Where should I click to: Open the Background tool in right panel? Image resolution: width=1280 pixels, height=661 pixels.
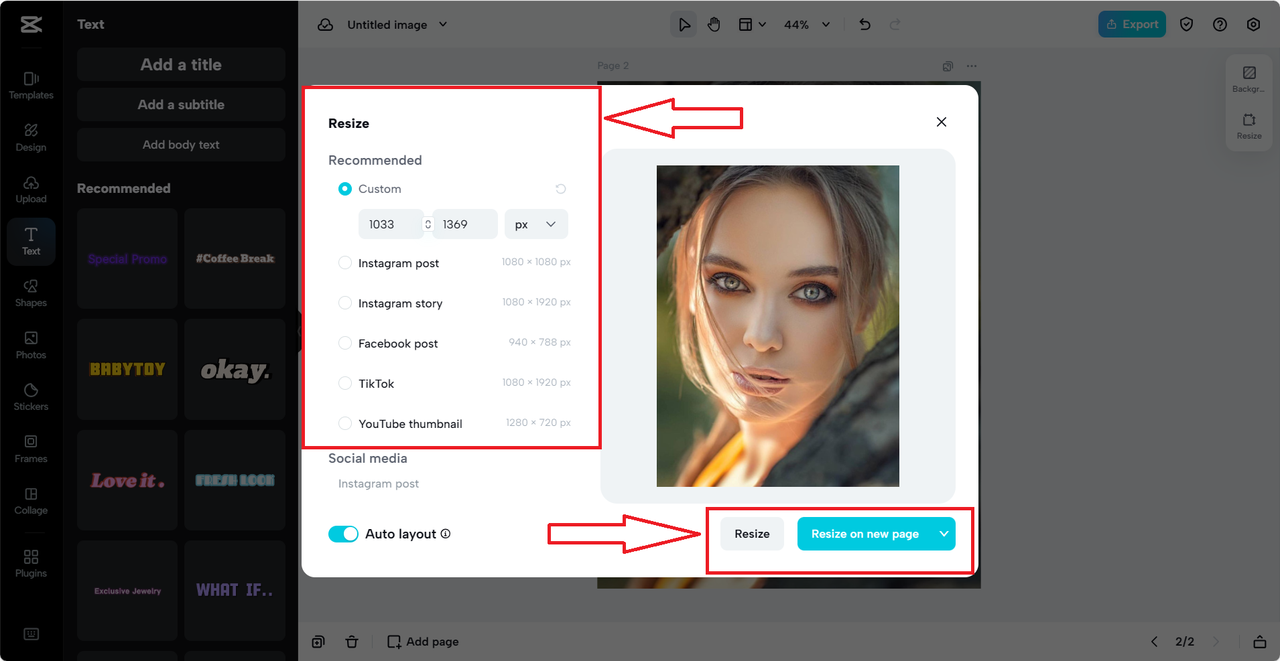point(1249,79)
